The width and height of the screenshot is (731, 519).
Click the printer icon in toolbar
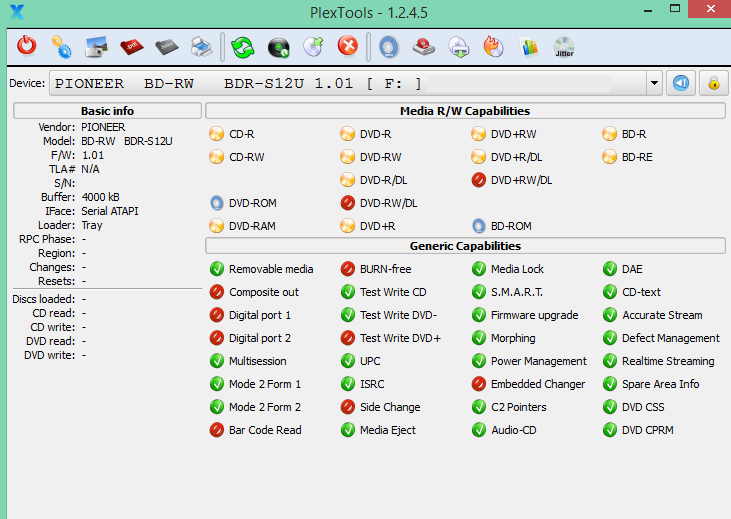(x=201, y=47)
